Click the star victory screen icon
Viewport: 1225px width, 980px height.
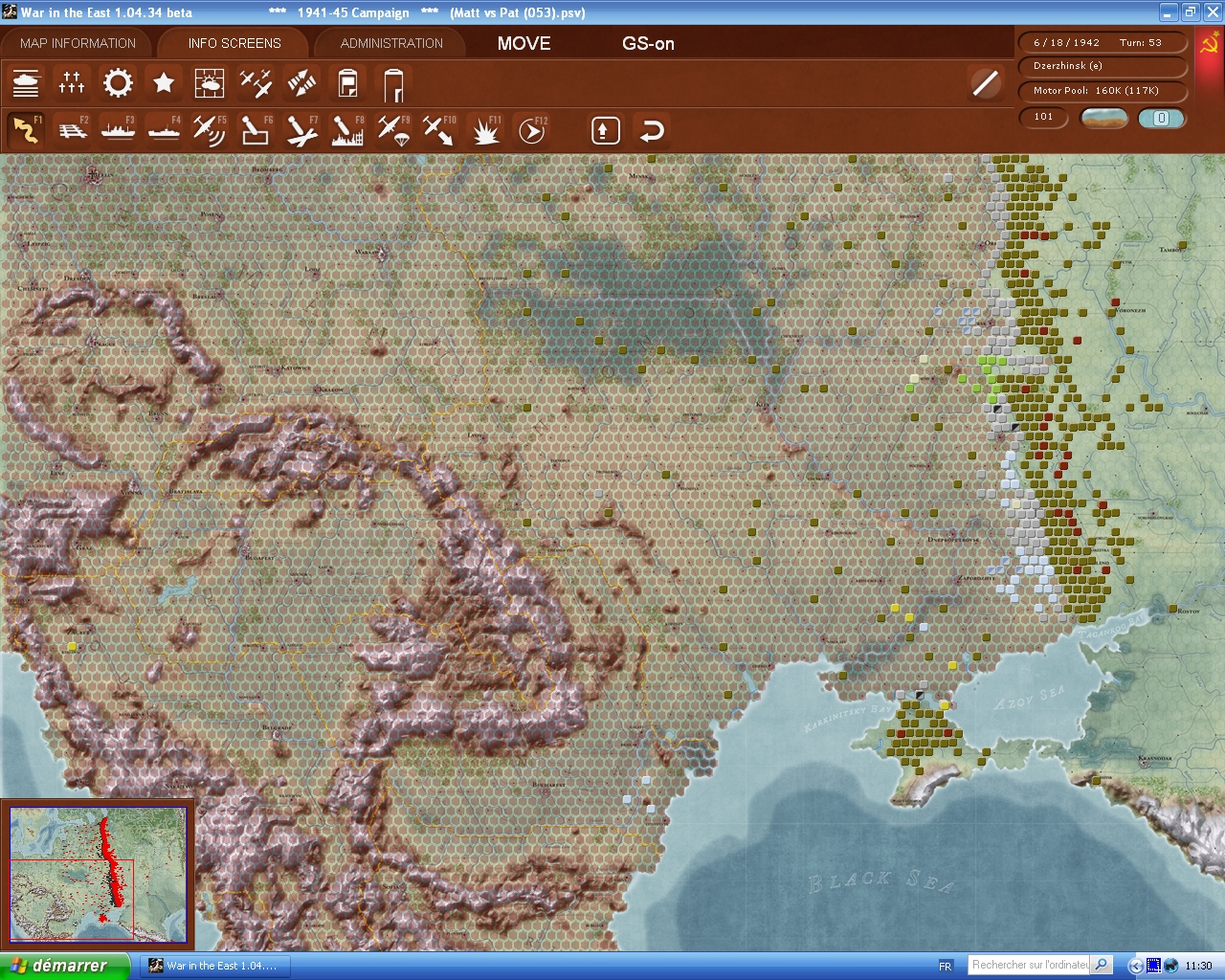coord(164,83)
